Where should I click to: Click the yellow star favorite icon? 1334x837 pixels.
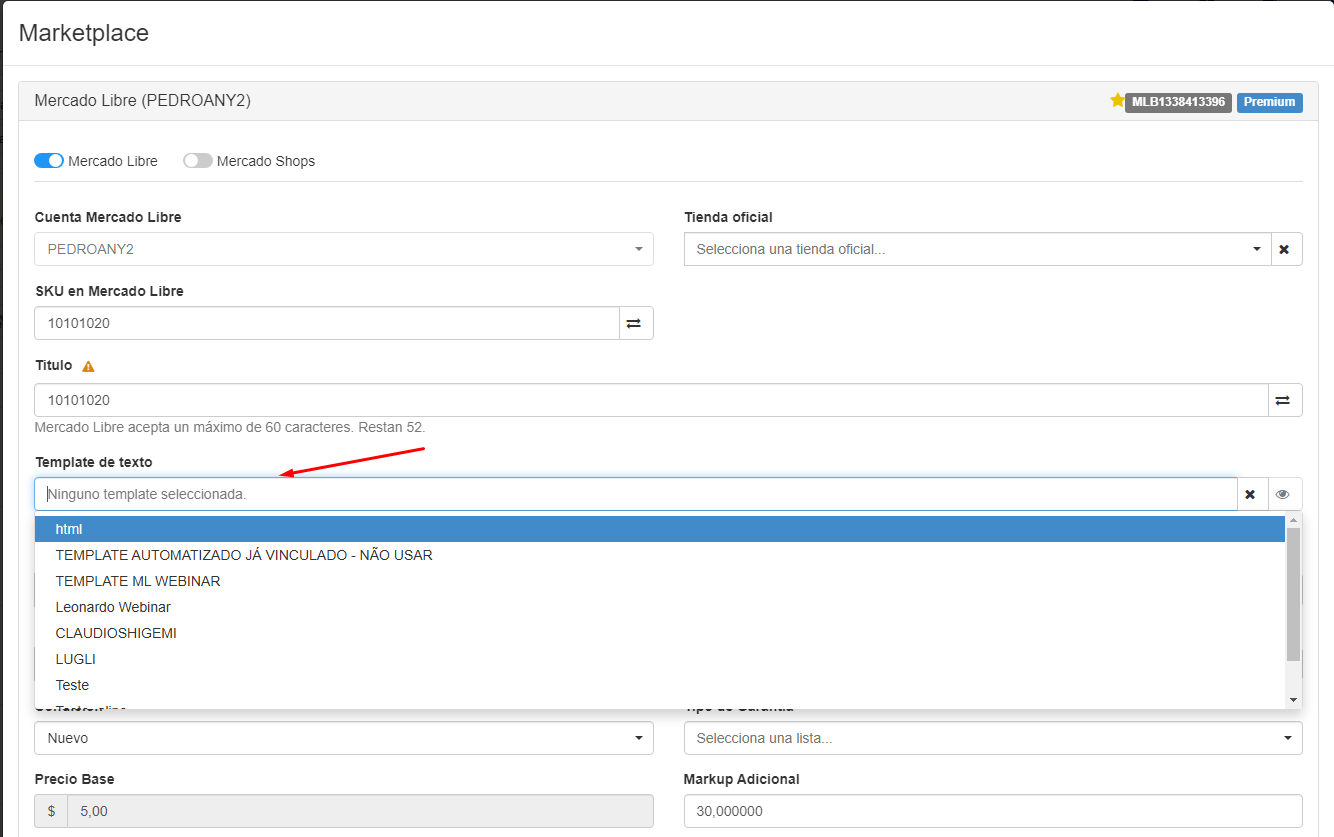(x=1117, y=100)
